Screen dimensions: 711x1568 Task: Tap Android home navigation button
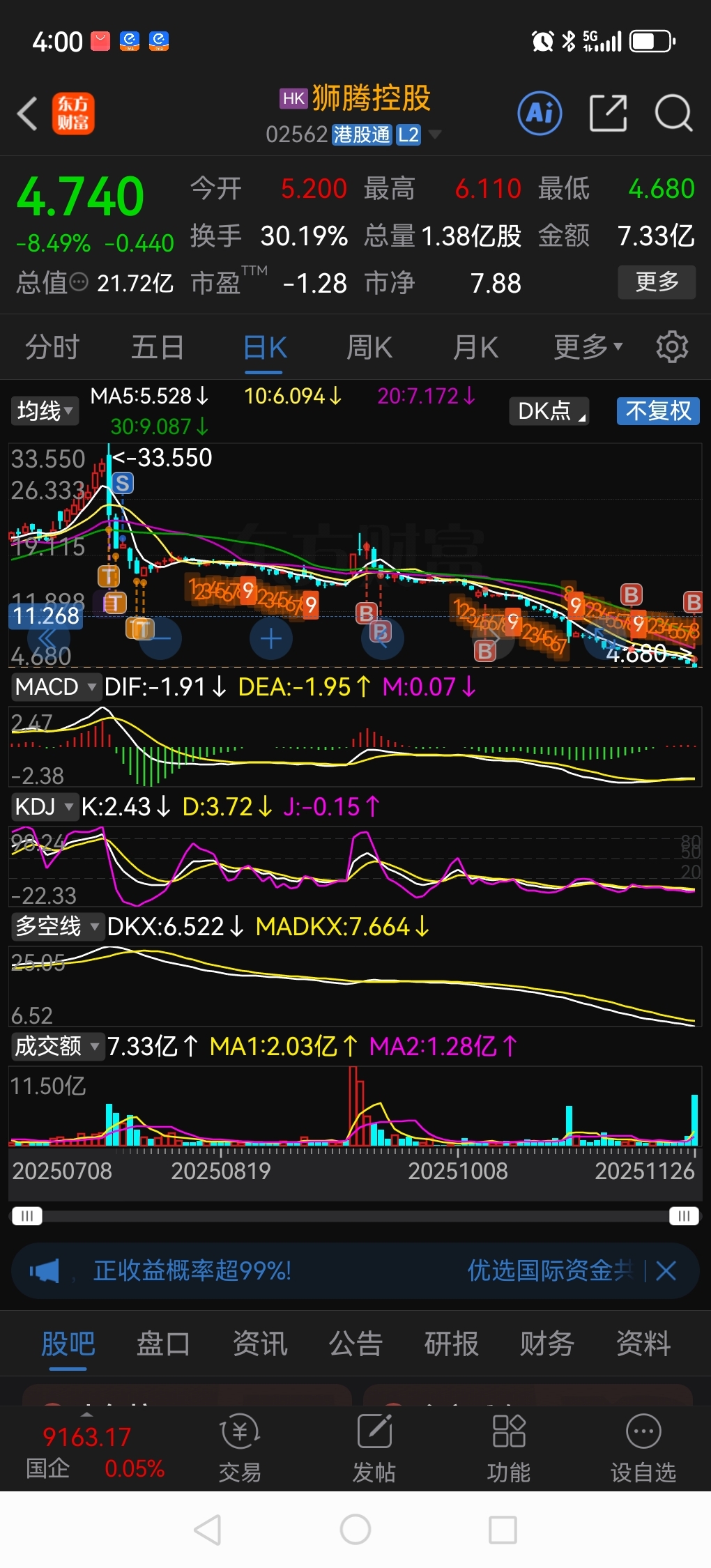click(355, 1530)
